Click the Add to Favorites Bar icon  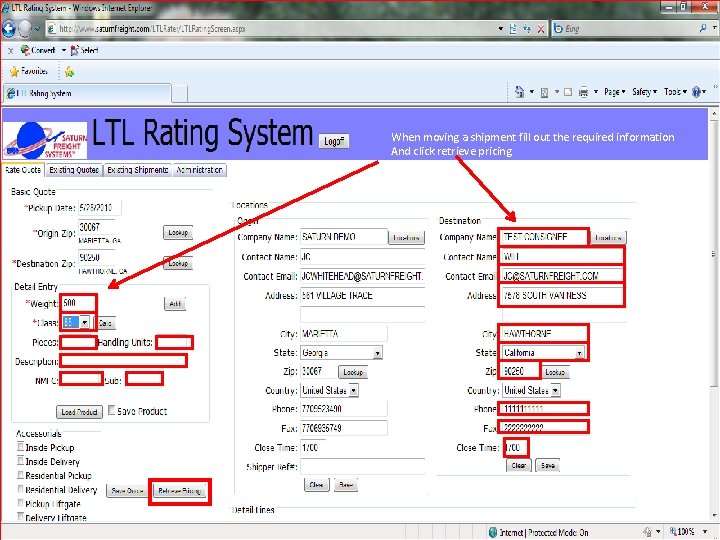[69, 72]
